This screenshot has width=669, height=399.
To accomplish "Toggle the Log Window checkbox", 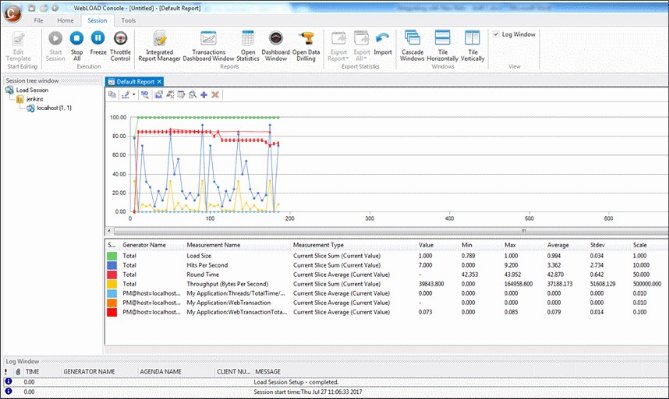I will 496,34.
